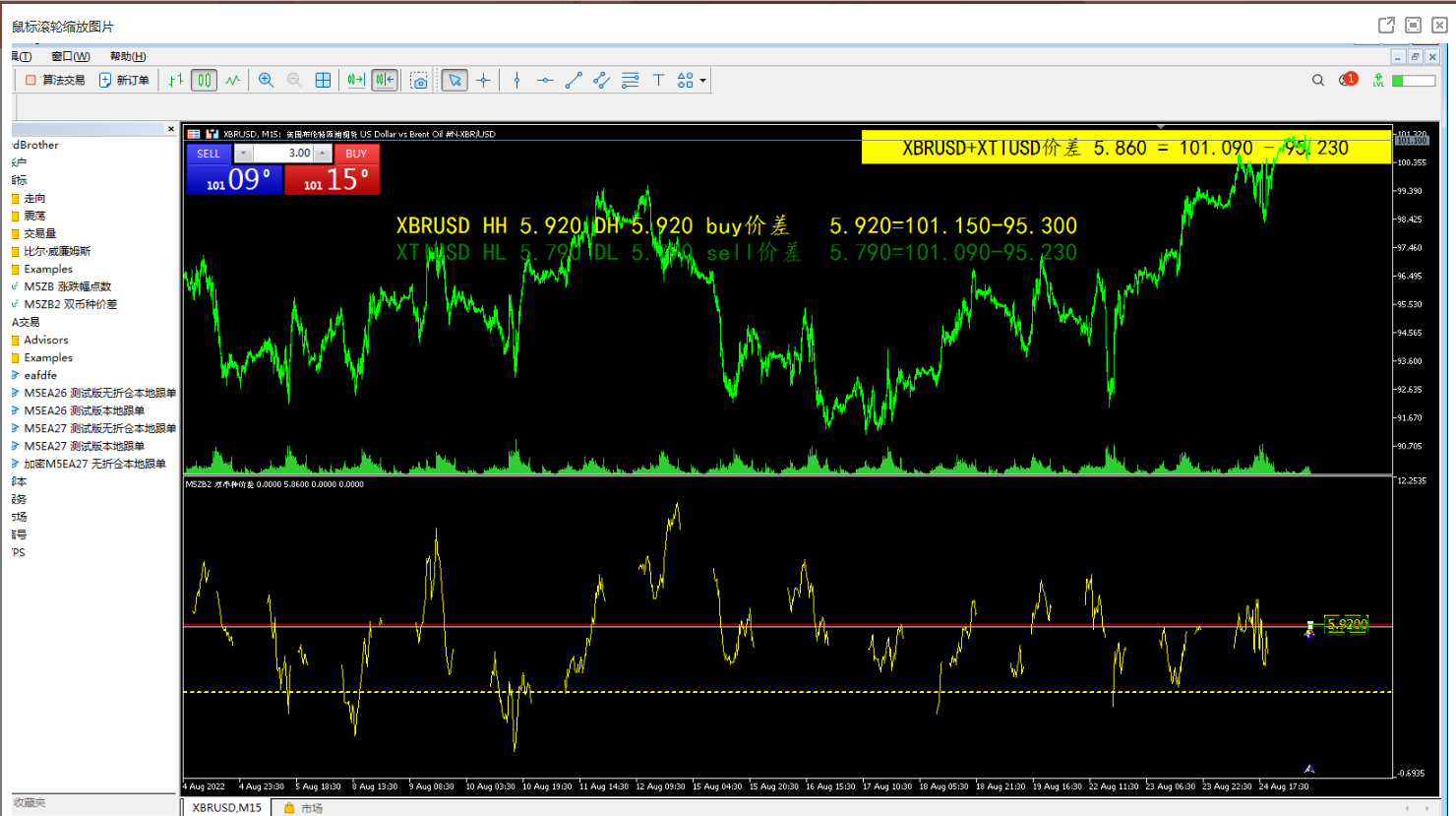1456x816 pixels.
Task: Click the 5.9200 level label on indicator
Action: [1347, 625]
